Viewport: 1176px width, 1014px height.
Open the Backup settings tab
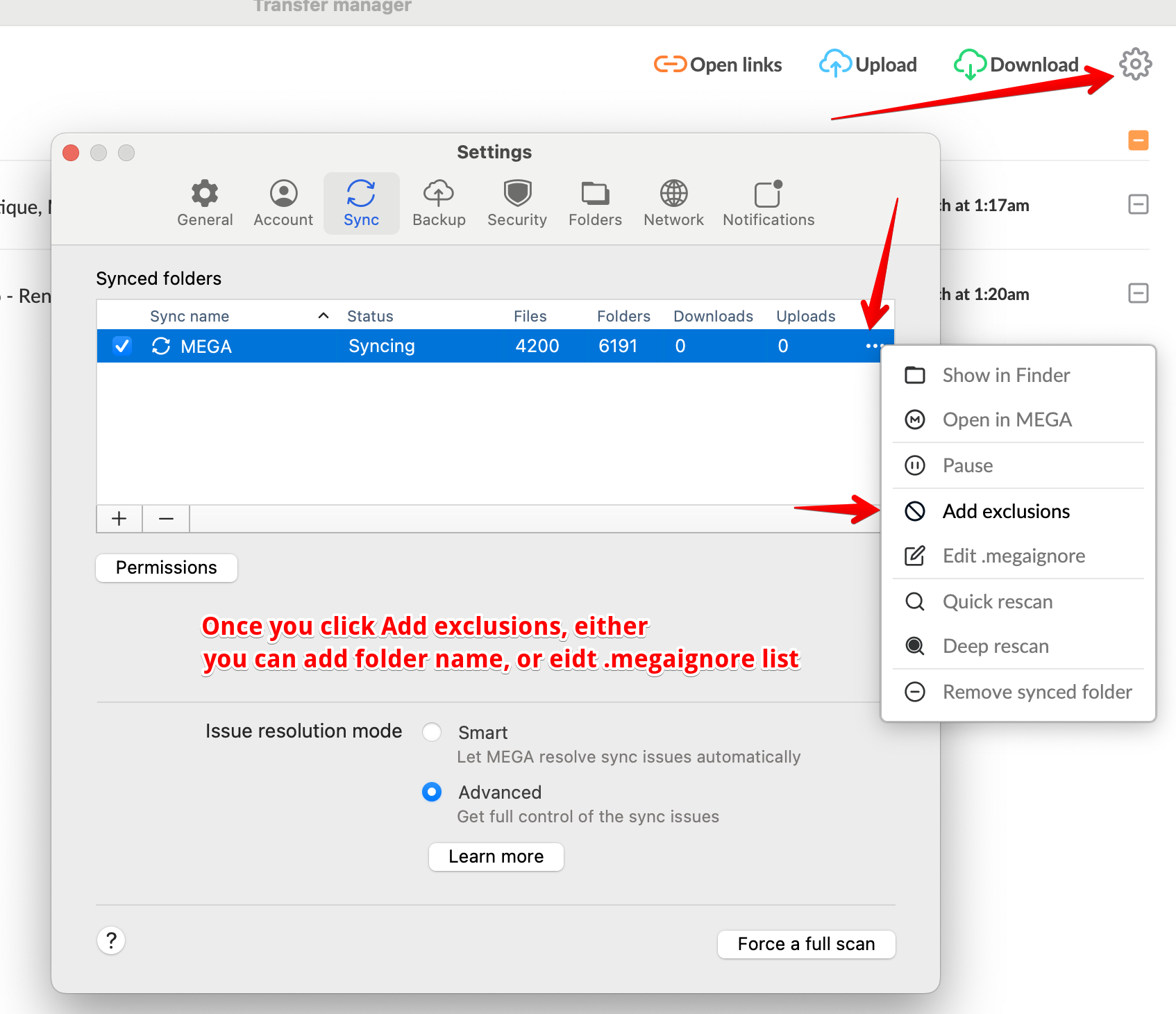pos(439,203)
